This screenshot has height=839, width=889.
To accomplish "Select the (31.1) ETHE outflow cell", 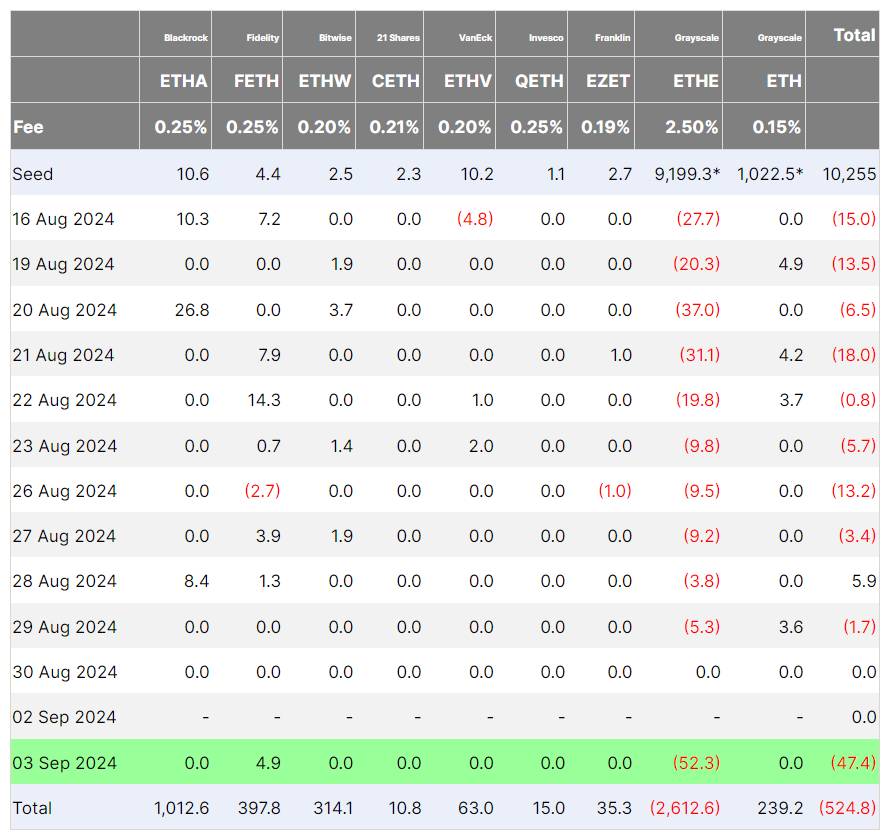I will [700, 355].
